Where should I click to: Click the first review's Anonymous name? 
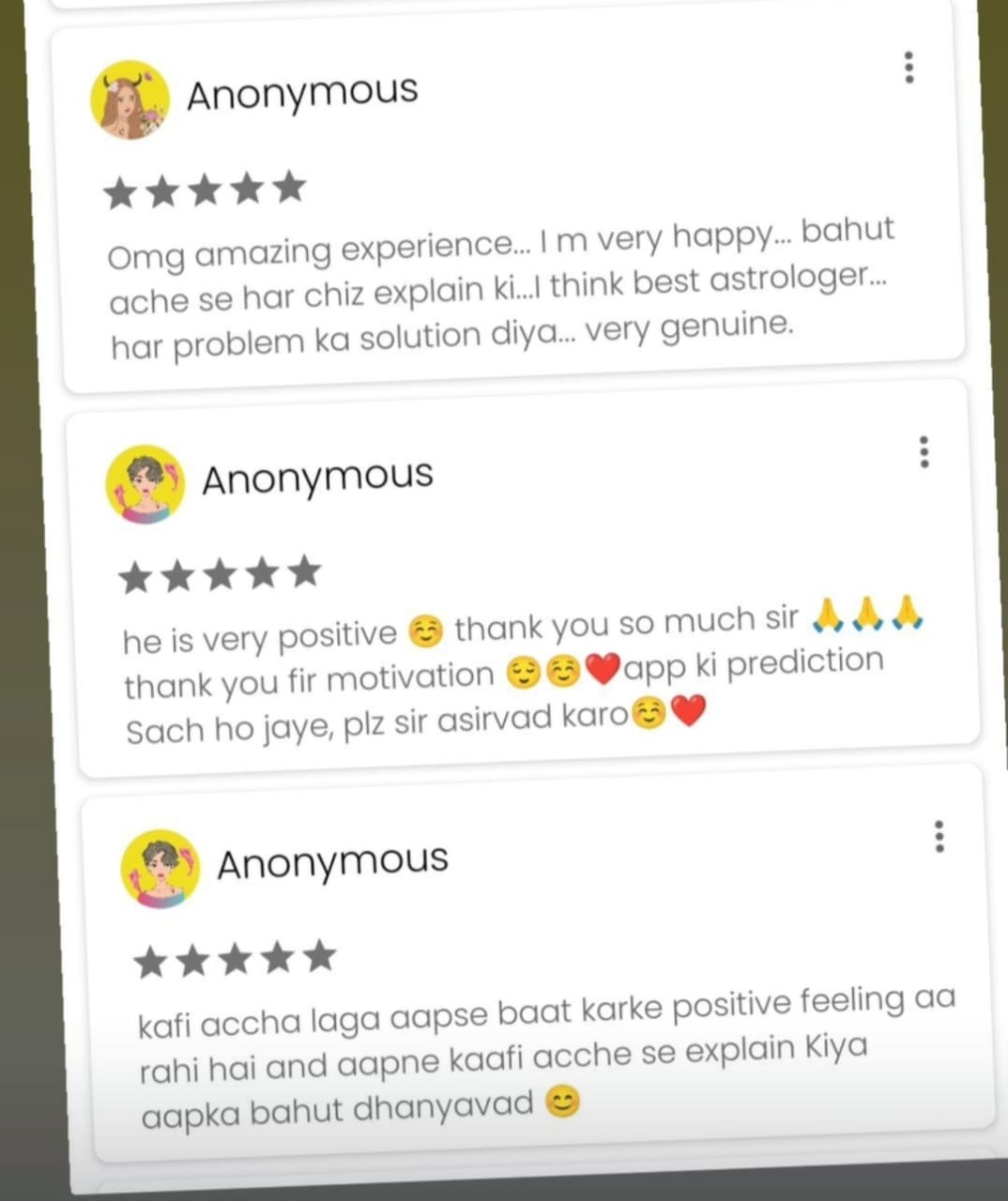302,93
